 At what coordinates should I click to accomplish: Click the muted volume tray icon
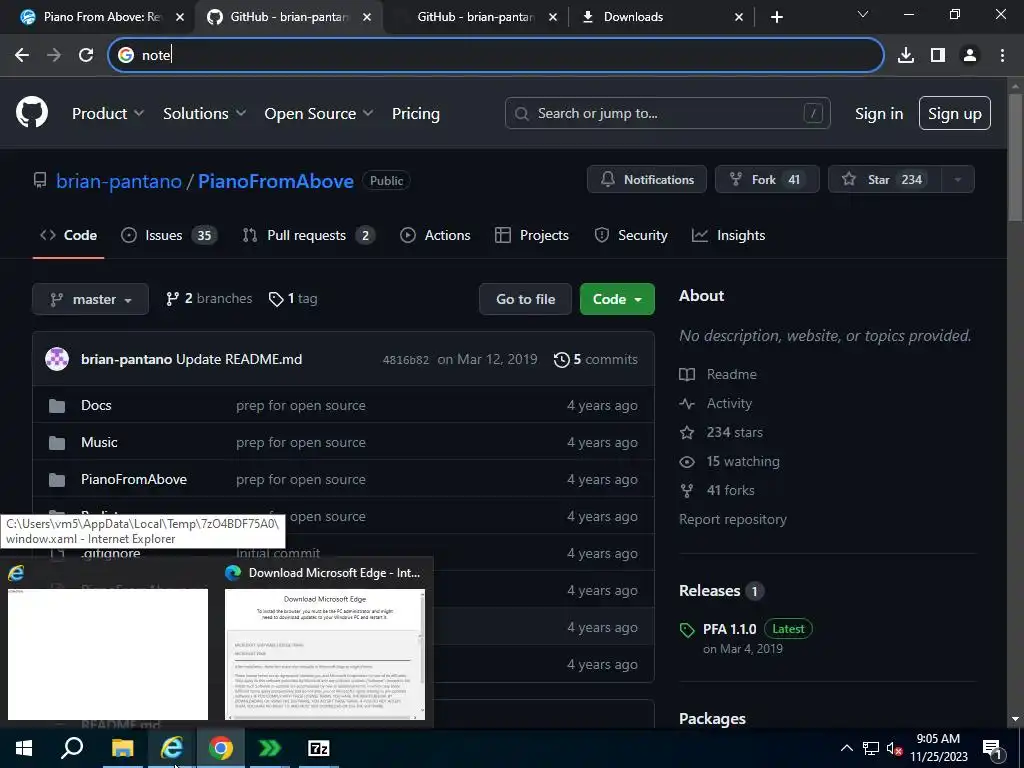[894, 749]
